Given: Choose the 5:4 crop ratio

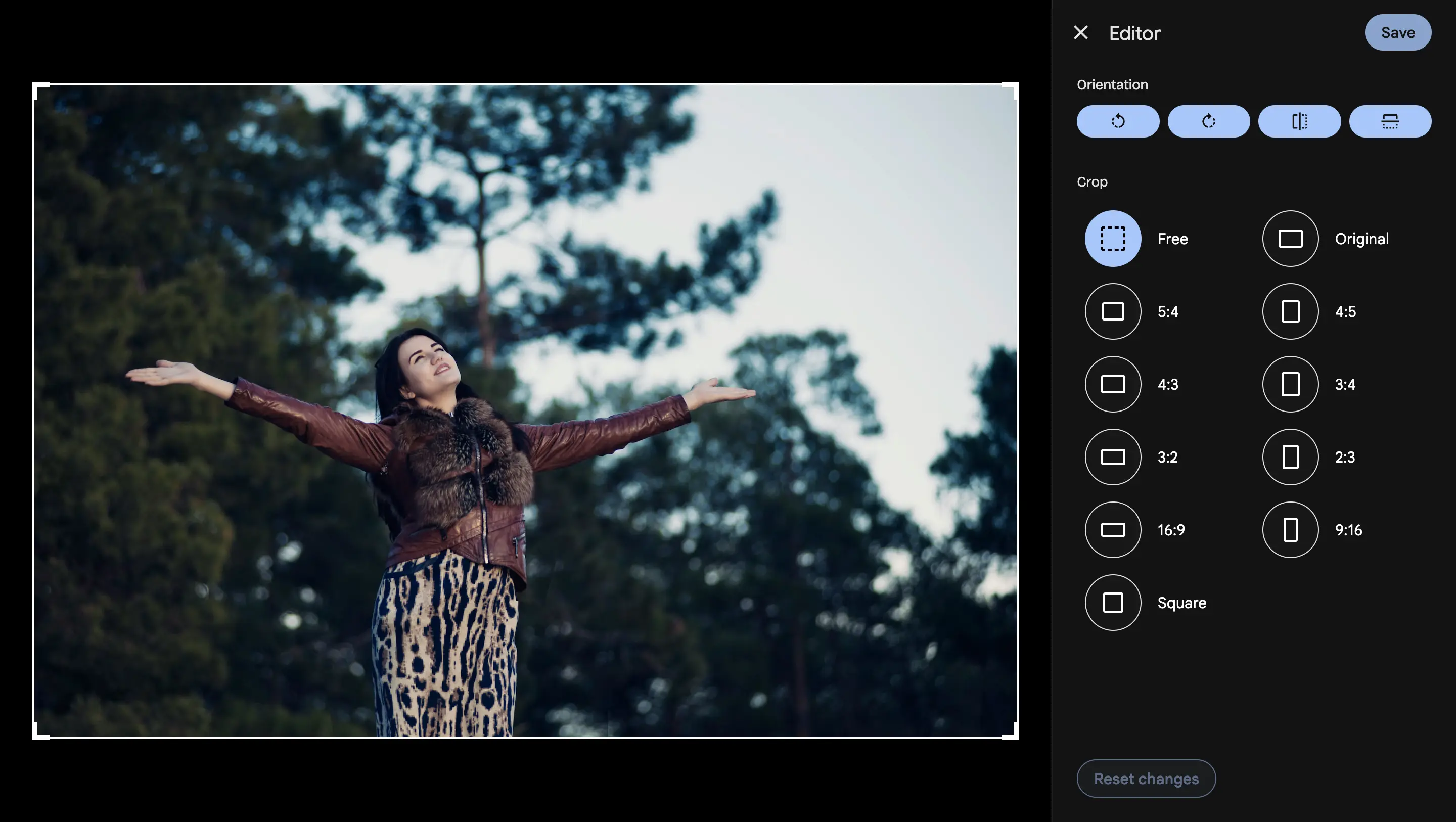Looking at the screenshot, I should (1112, 311).
